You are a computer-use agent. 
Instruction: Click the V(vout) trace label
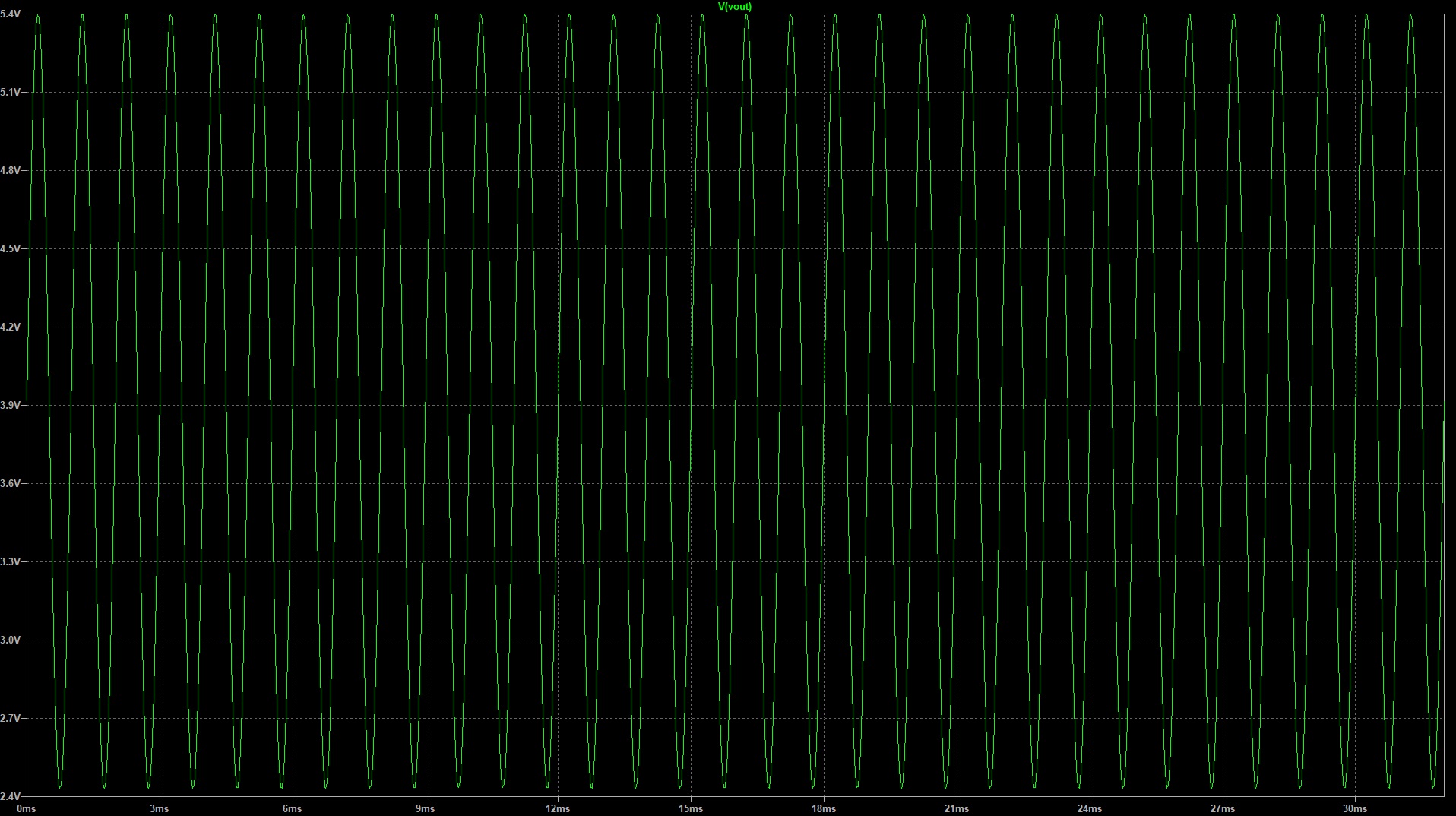734,6
